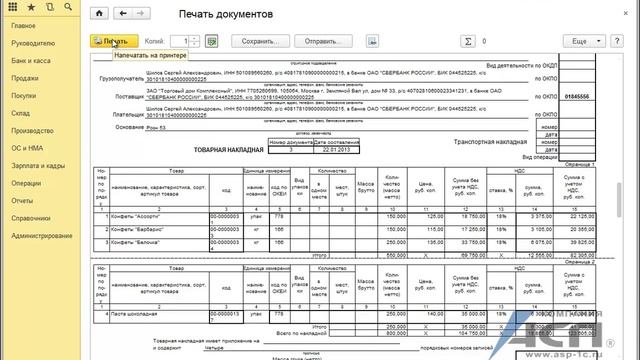The width and height of the screenshot is (640, 360).
Task: Click the Копий number input field
Action: [x=180, y=41]
